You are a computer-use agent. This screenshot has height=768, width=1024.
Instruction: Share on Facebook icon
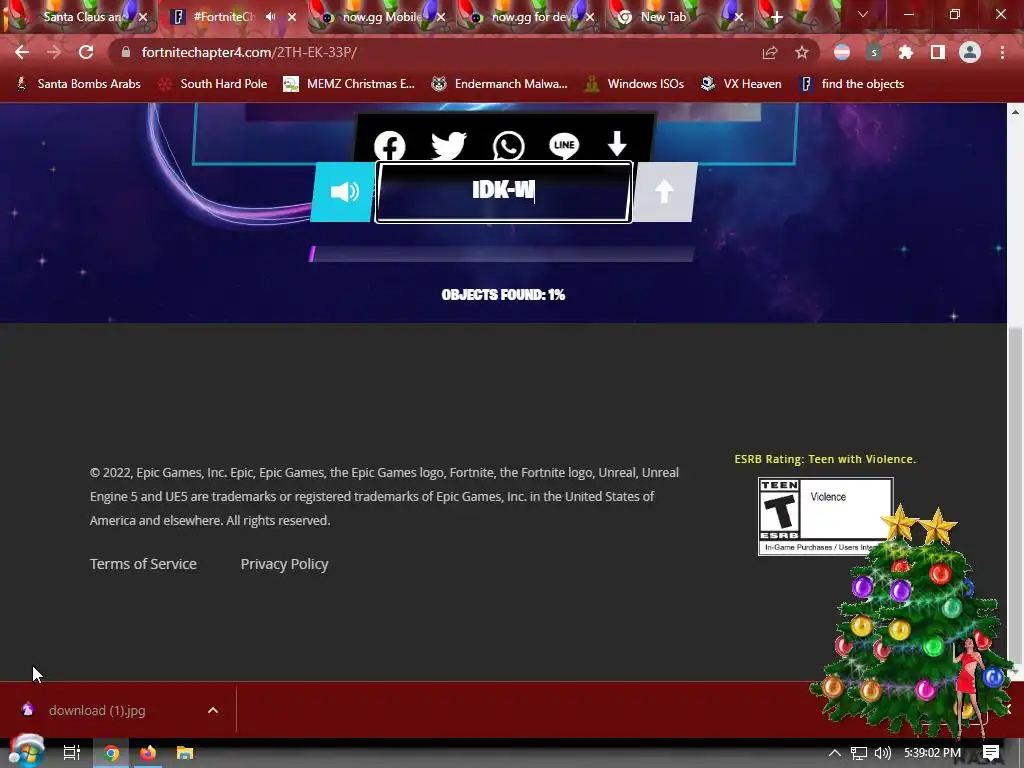coord(390,146)
